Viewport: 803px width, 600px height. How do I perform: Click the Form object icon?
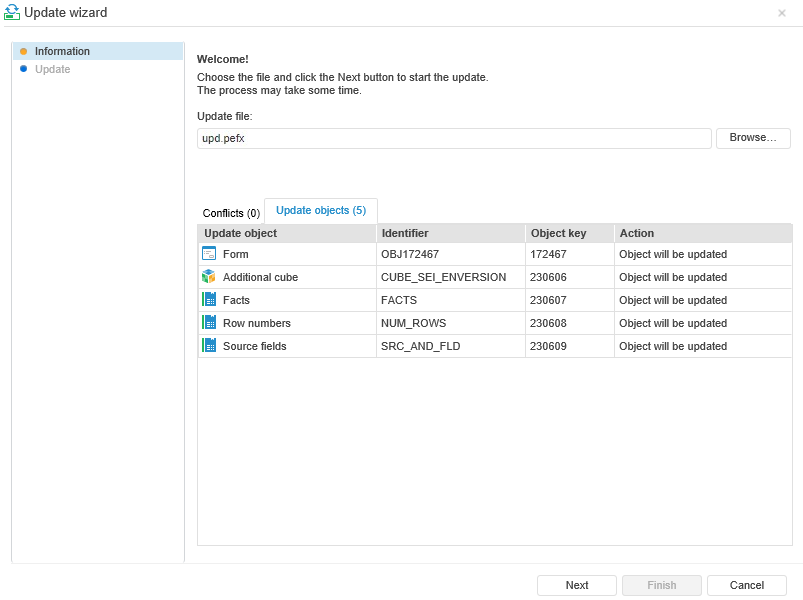point(209,254)
